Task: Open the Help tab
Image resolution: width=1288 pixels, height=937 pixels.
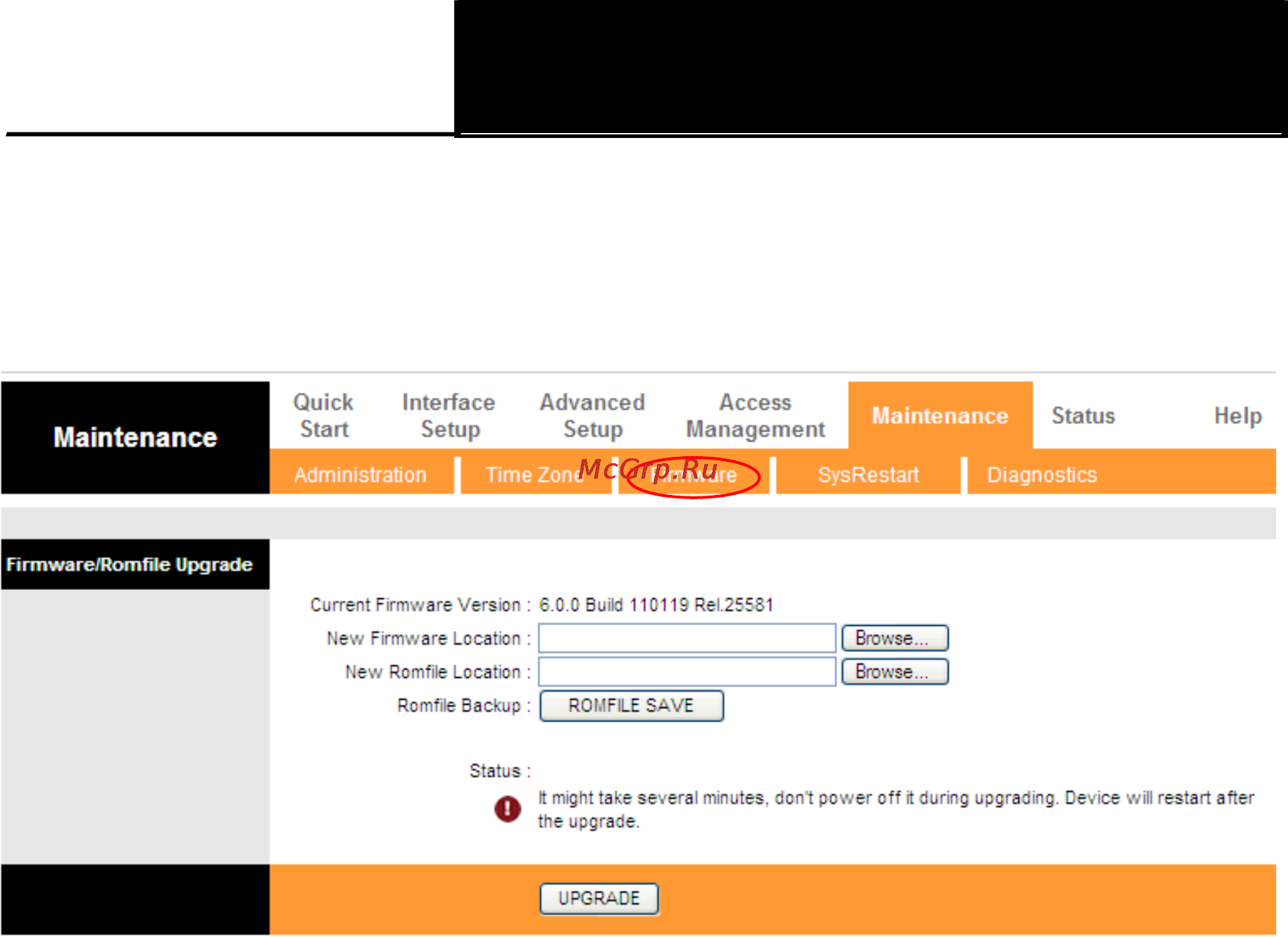Action: click(x=1237, y=415)
